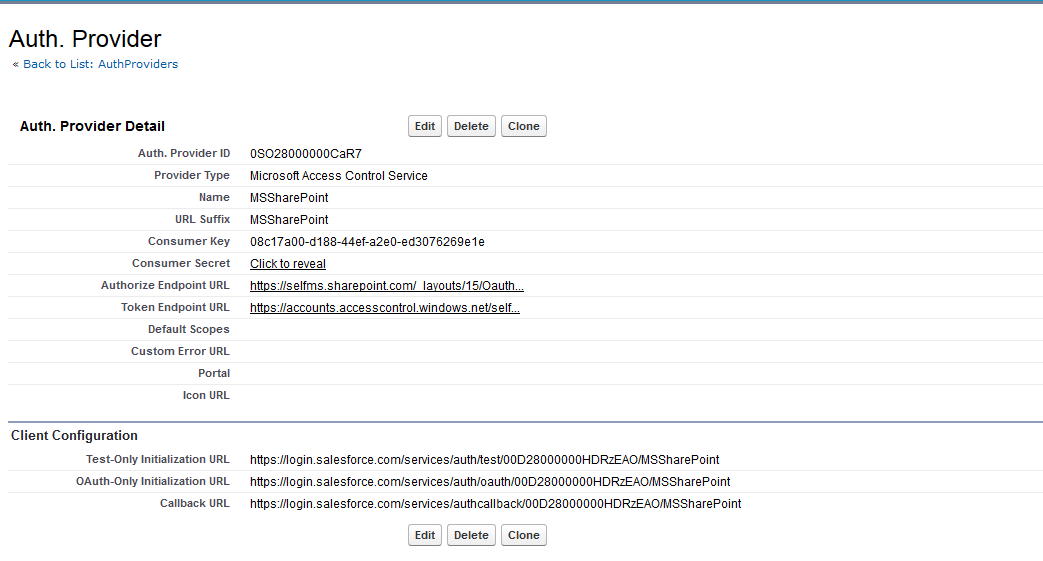Click the top Delete button

(471, 126)
